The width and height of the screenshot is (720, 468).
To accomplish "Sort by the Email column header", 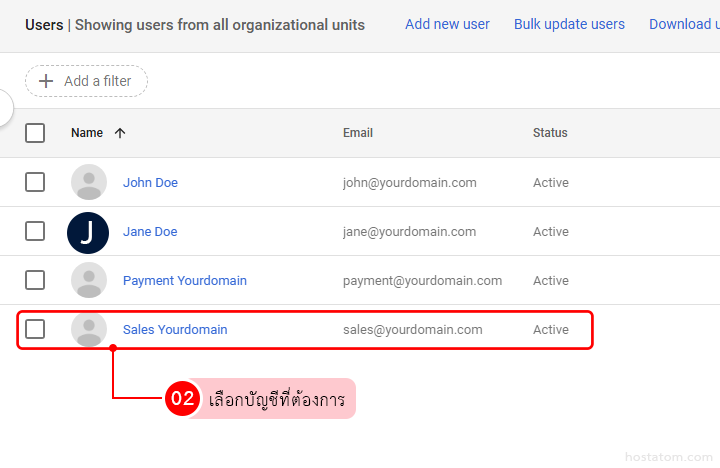I will 357,133.
